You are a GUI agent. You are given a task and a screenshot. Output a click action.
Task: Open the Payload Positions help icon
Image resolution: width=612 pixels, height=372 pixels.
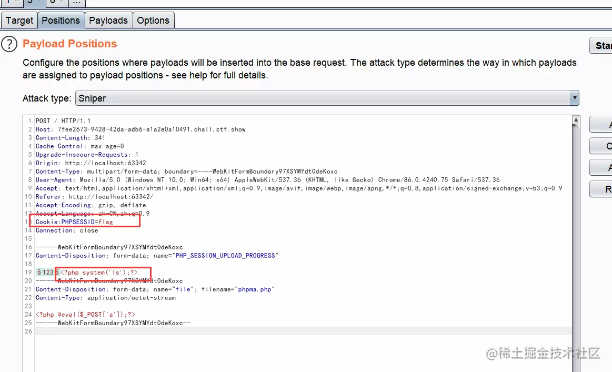[9, 44]
